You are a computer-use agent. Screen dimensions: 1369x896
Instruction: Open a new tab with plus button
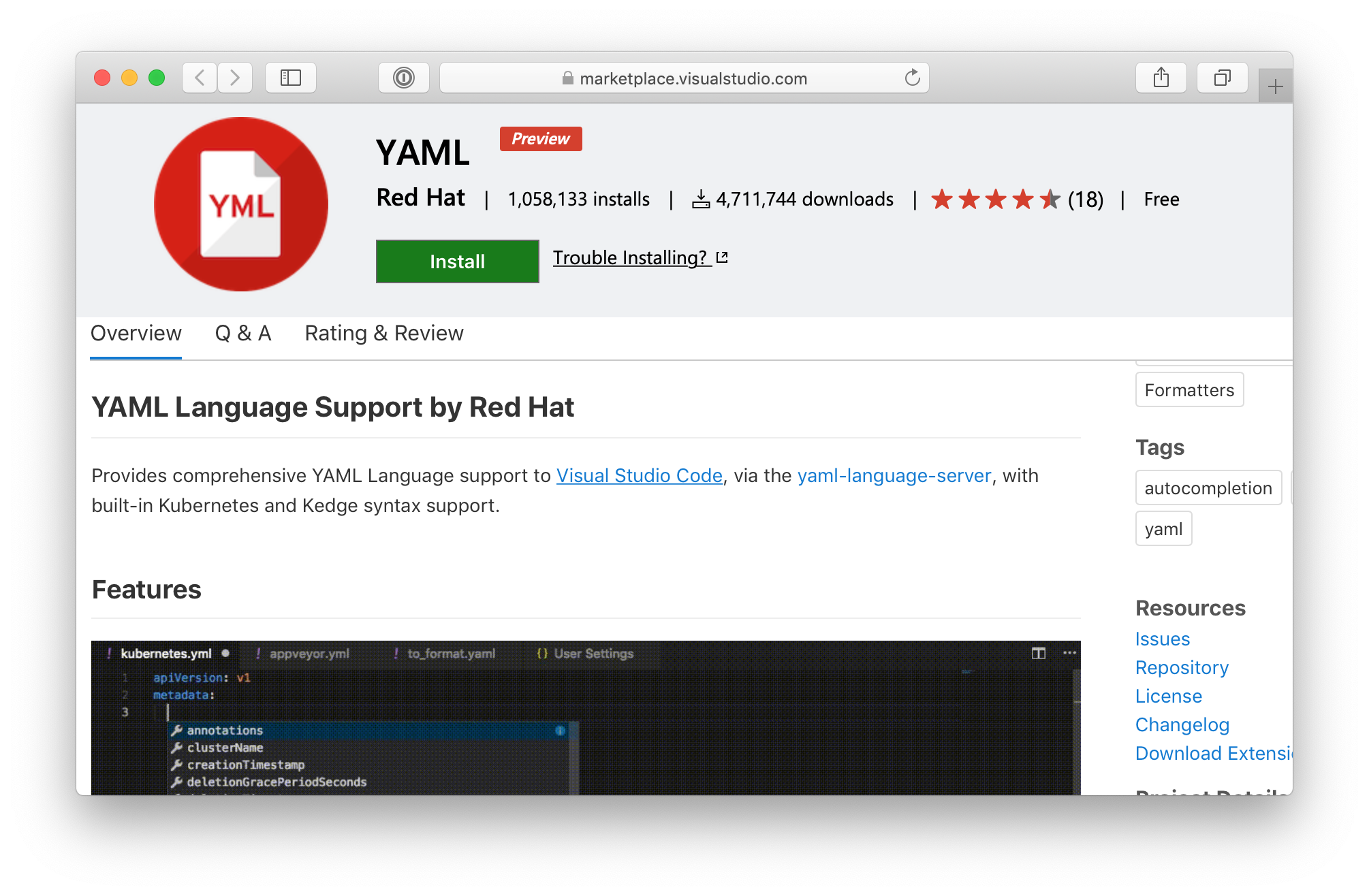click(1275, 86)
